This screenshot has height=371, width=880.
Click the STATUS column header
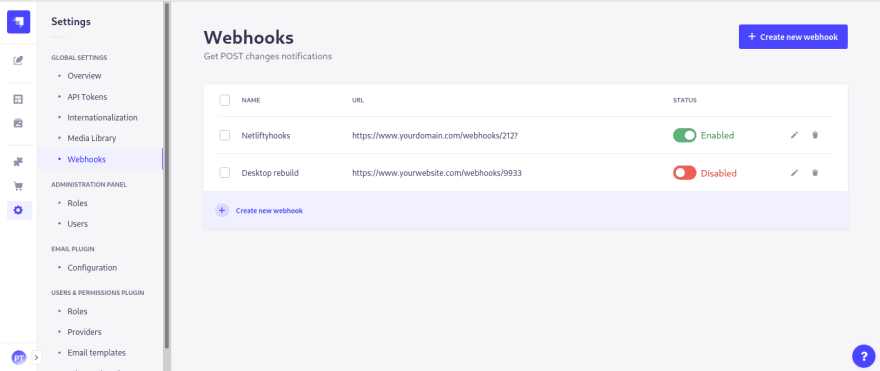click(x=685, y=100)
